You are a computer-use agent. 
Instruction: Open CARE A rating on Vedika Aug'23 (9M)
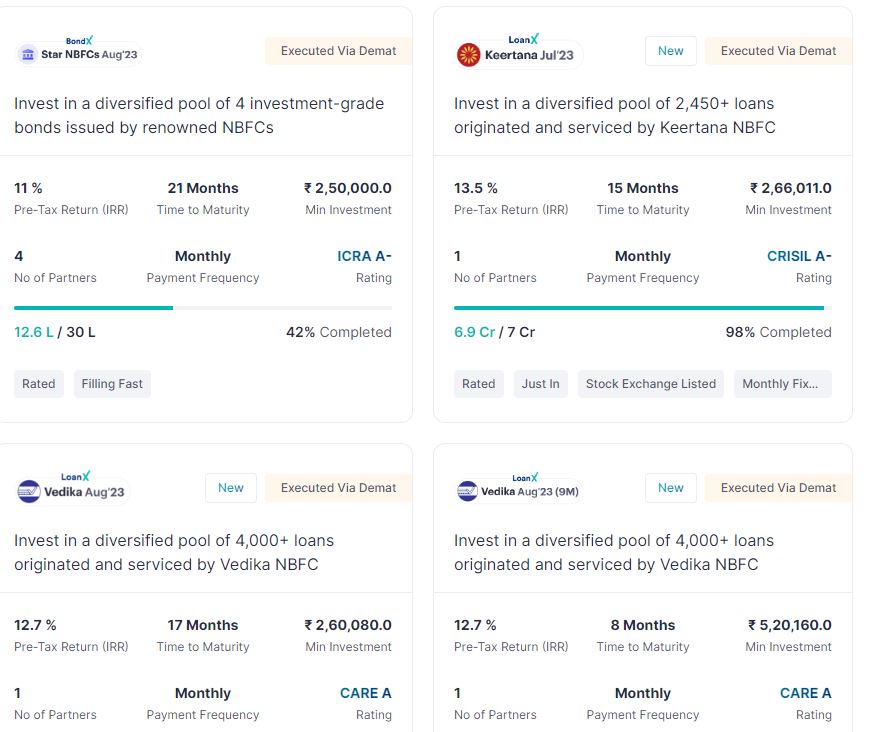pos(806,693)
